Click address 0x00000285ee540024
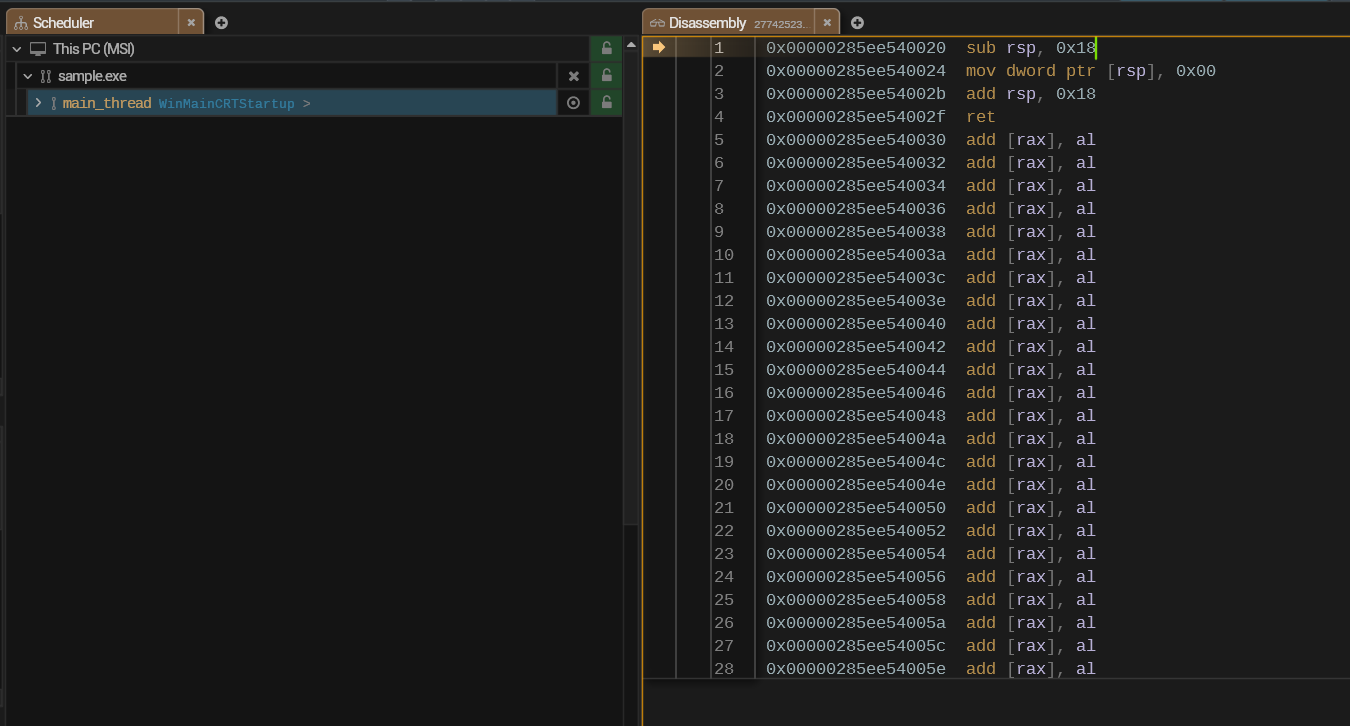The image size is (1350, 726). (x=856, y=71)
